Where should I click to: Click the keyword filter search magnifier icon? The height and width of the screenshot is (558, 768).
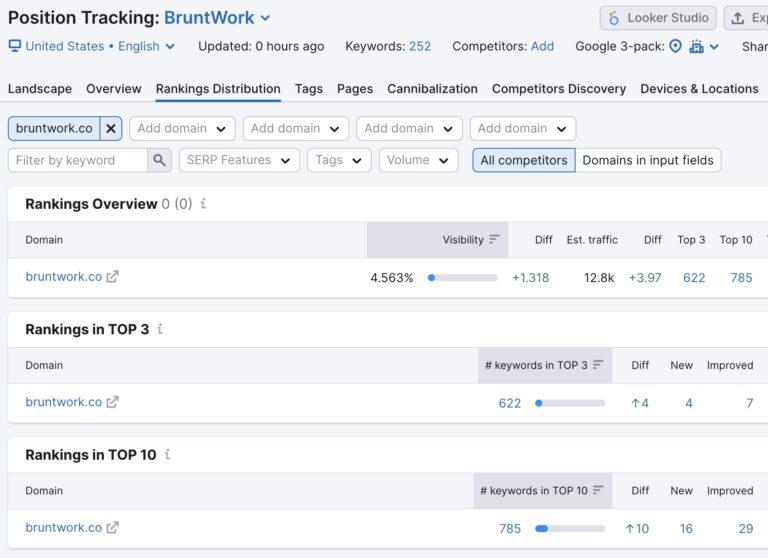click(159, 160)
